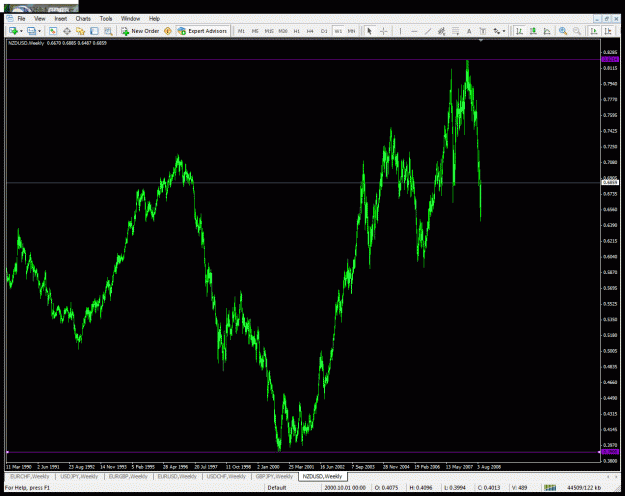Screen dimensions: 625x496
Task: Open the View menu
Action: [39, 18]
